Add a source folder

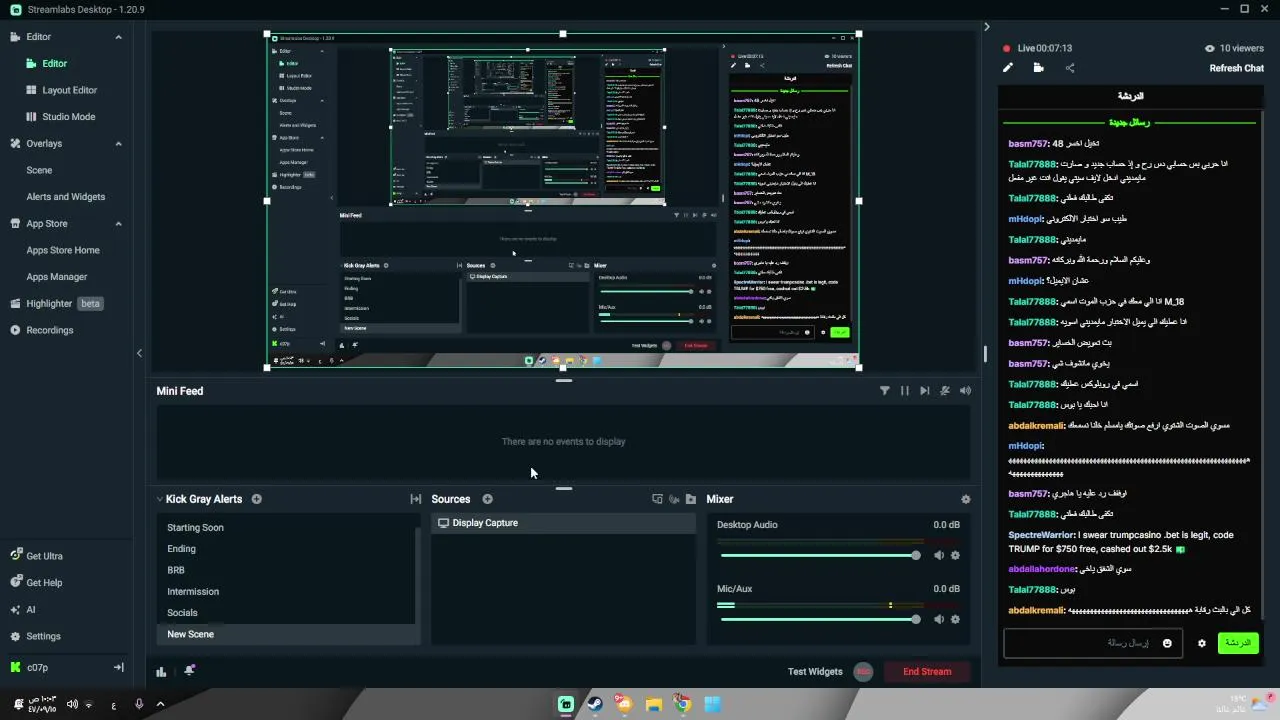coord(690,499)
